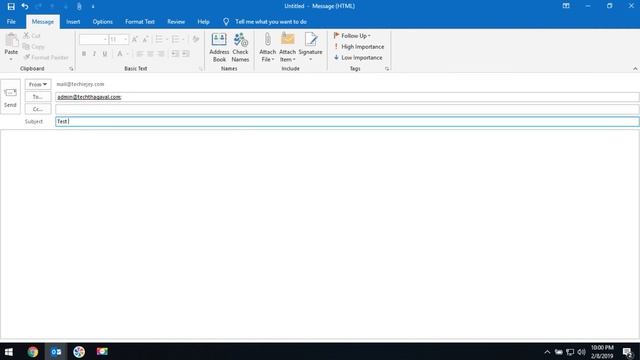
Task: Click Tell me what you want to do
Action: [265, 22]
